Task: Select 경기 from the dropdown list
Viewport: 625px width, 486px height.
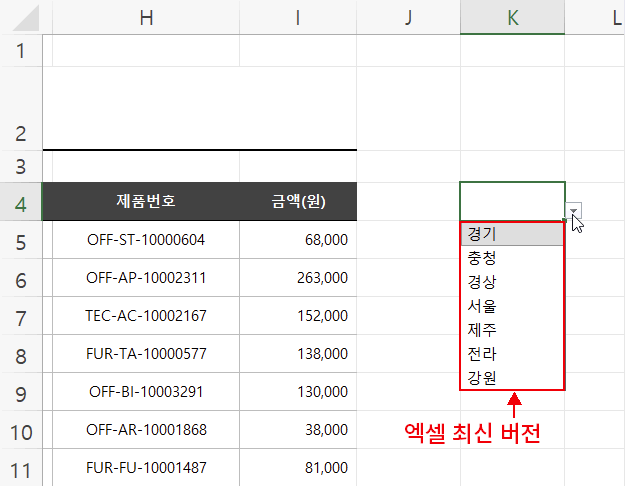Action: coord(512,234)
